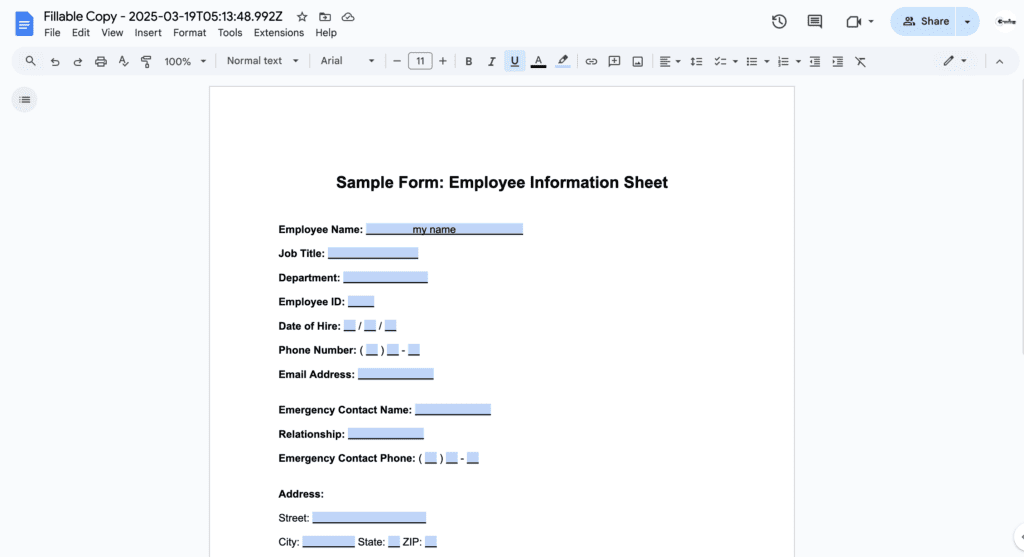
Task: Edit the font size field showing 11
Action: click(420, 61)
